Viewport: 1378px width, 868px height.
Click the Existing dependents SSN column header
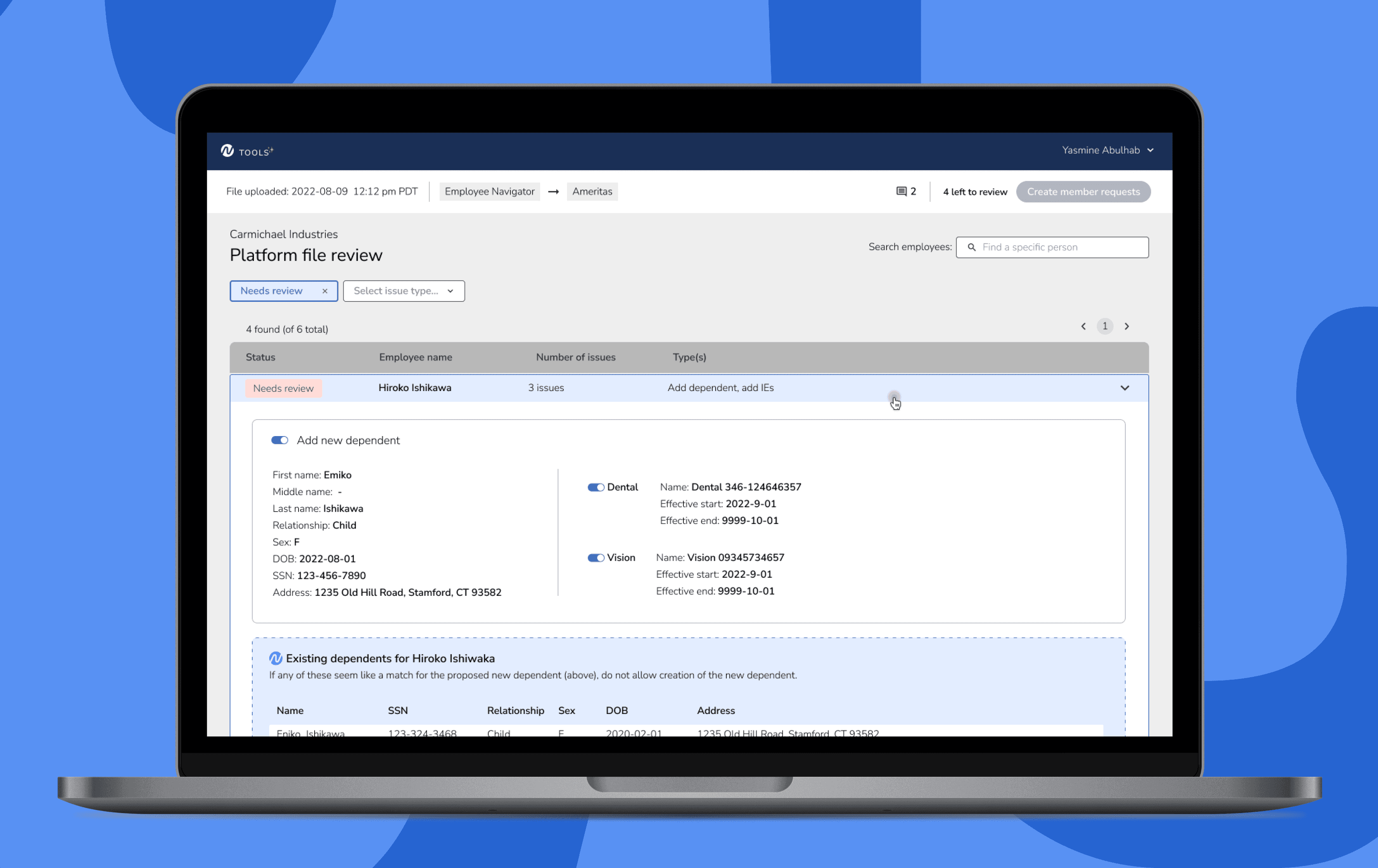pyautogui.click(x=398, y=711)
